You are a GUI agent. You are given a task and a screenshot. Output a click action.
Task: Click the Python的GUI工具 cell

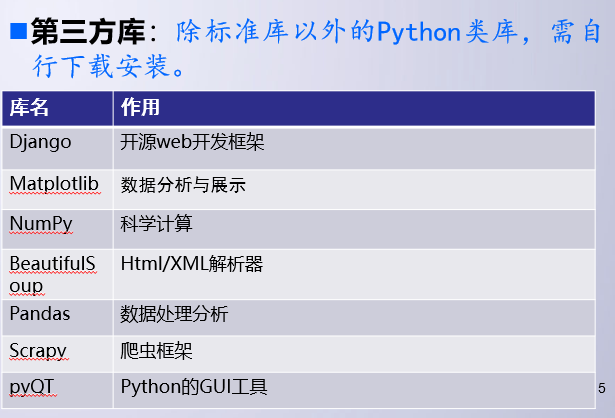354,391
